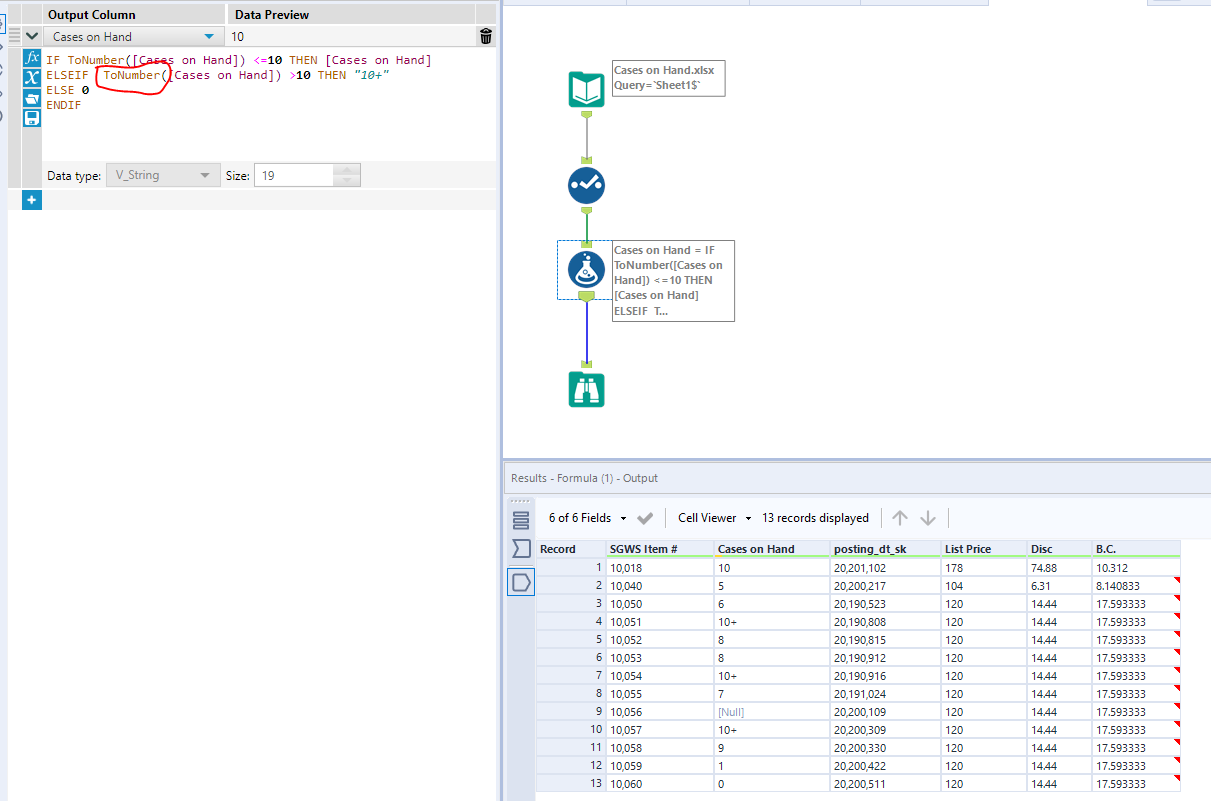The height and width of the screenshot is (801, 1211).
Task: Open the Cases on Hand column dropdown
Action: point(208,37)
